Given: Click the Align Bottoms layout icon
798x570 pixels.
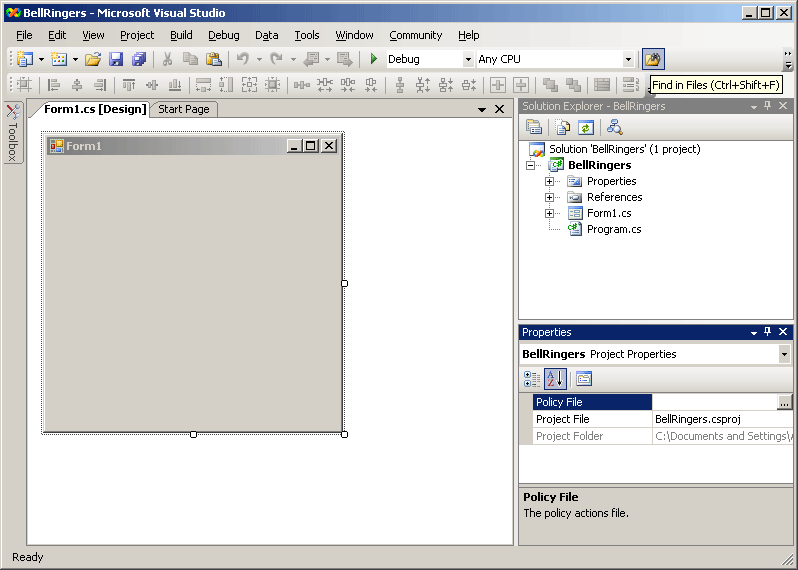Looking at the screenshot, I should (175, 84).
